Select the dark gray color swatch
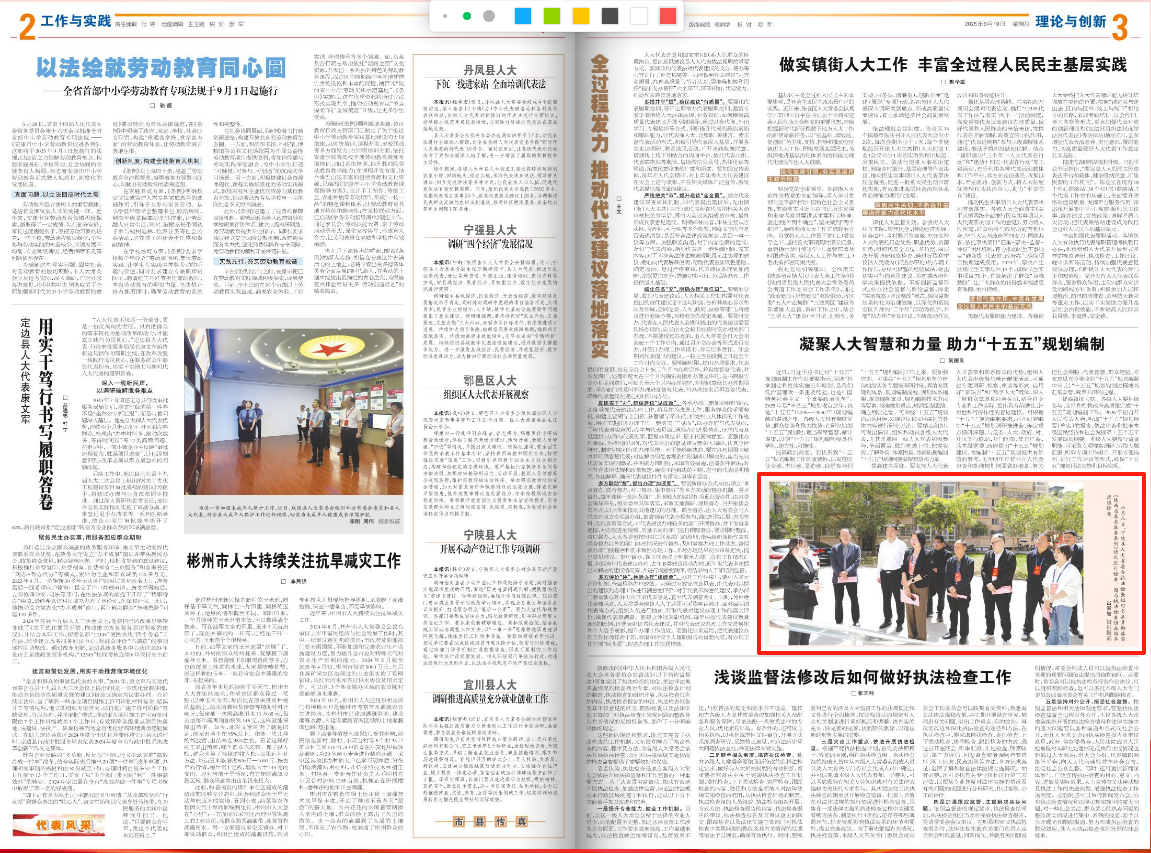This screenshot has width=1151, height=853. point(608,16)
